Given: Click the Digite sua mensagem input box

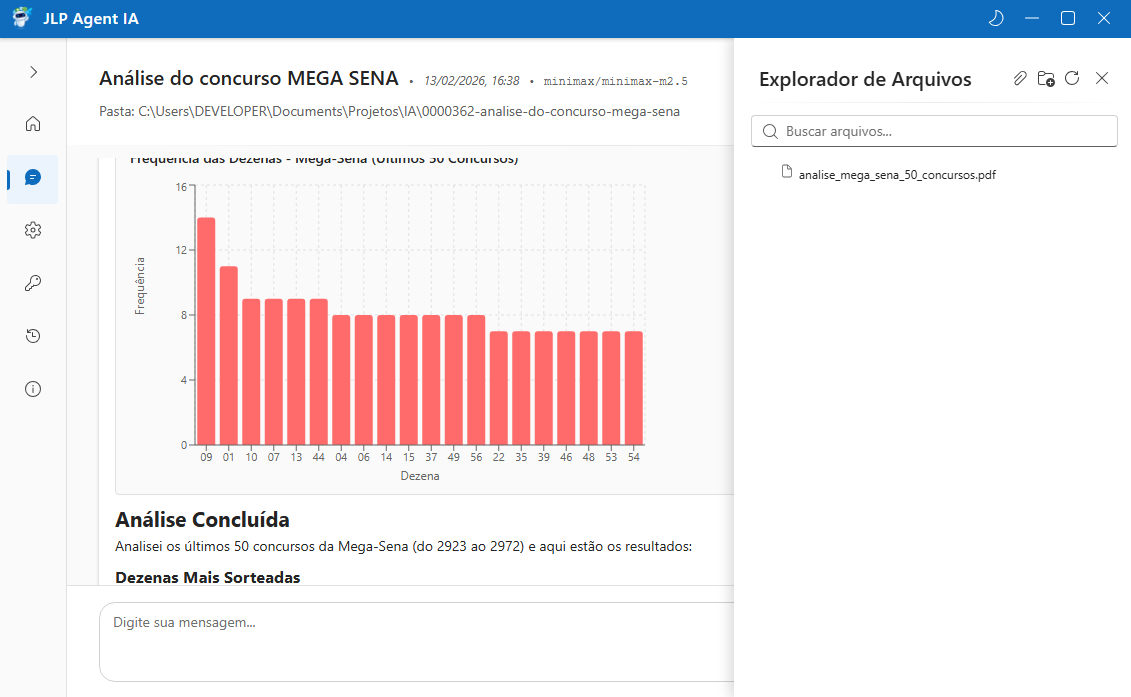Looking at the screenshot, I should (x=400, y=641).
